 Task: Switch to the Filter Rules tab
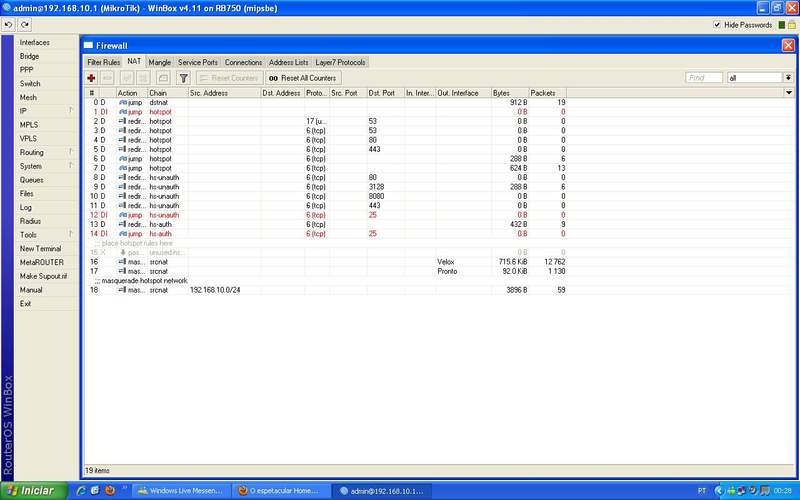coord(104,62)
